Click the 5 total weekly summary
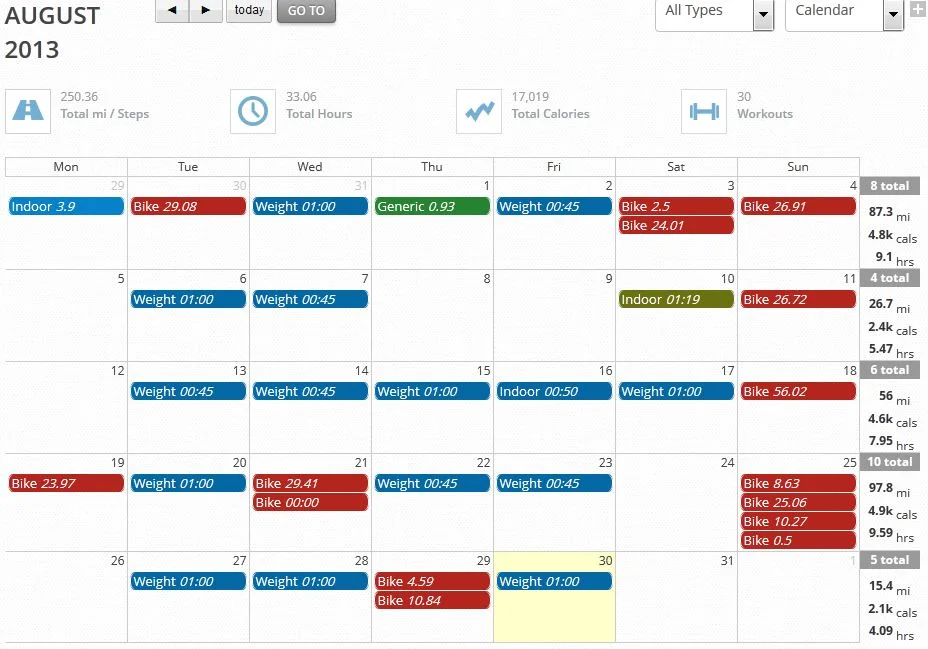This screenshot has width=928, height=649. pos(890,560)
